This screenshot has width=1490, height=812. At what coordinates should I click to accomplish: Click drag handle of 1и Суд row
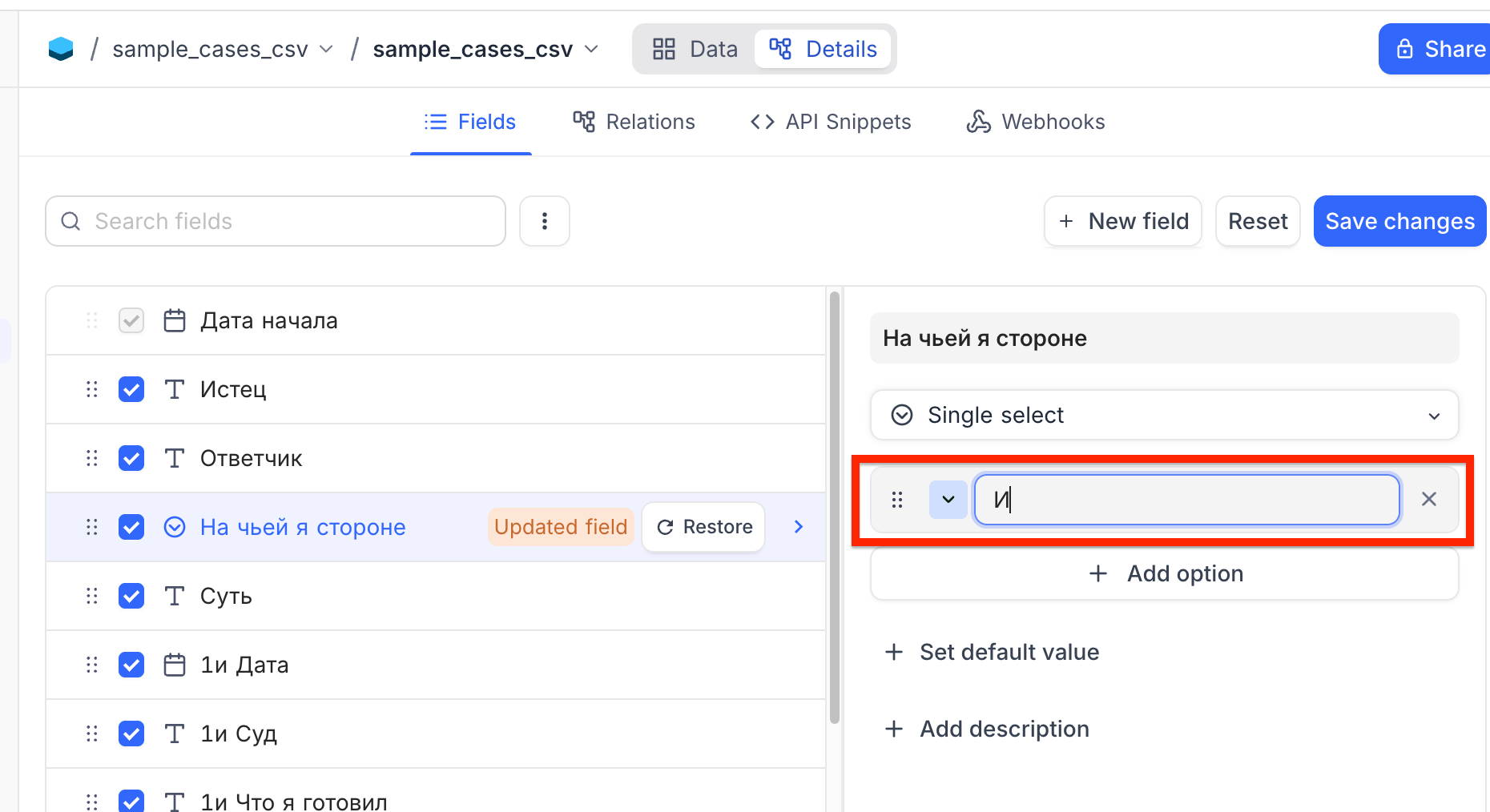(92, 734)
